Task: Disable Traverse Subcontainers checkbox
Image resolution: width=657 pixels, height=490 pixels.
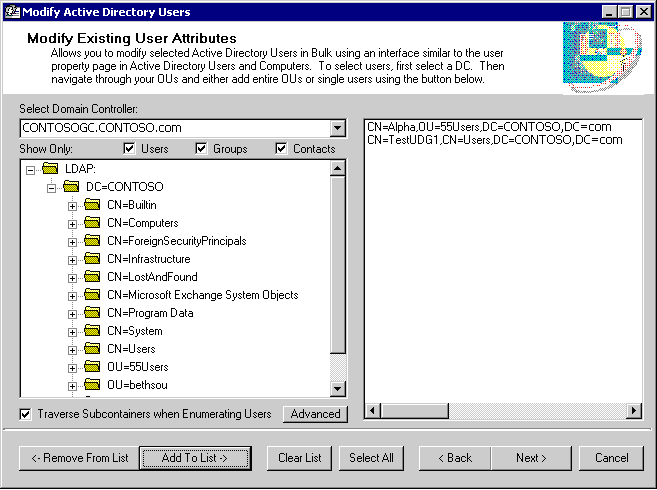Action: pyautogui.click(x=26, y=414)
